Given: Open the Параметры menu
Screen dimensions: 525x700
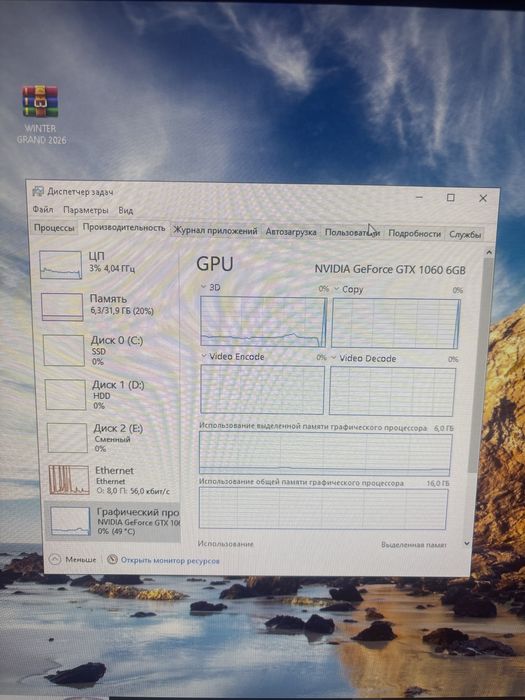Looking at the screenshot, I should (85, 210).
